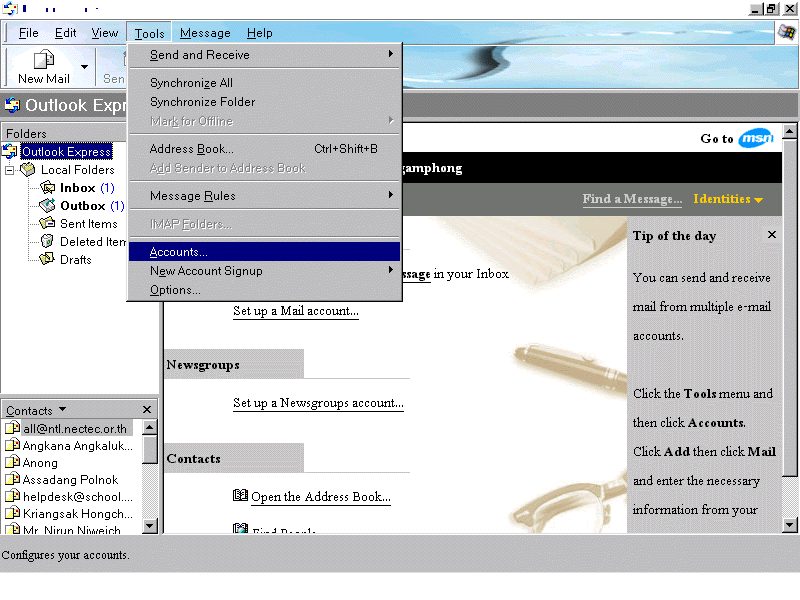800x600 pixels.
Task: Click the Sent Items folder icon
Action: point(47,223)
